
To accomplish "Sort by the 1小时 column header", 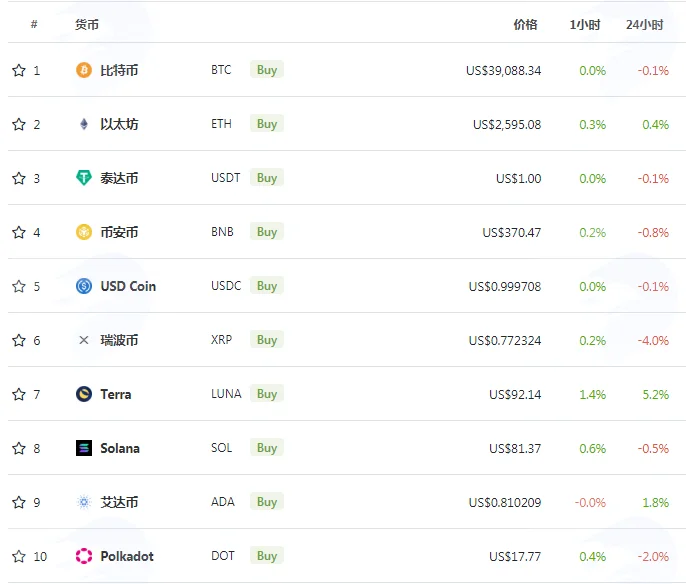I will 584,24.
